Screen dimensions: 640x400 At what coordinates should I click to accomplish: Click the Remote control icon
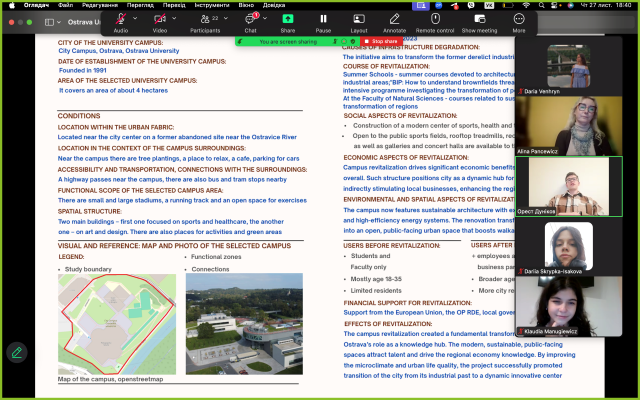coord(436,19)
